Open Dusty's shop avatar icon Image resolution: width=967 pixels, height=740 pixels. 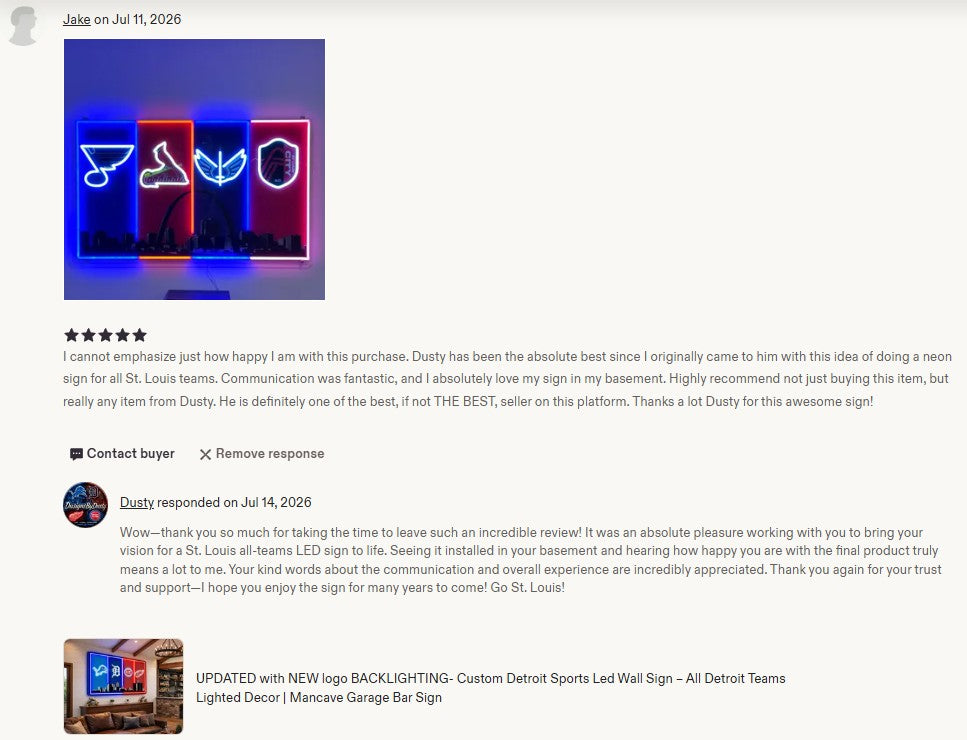(86, 504)
